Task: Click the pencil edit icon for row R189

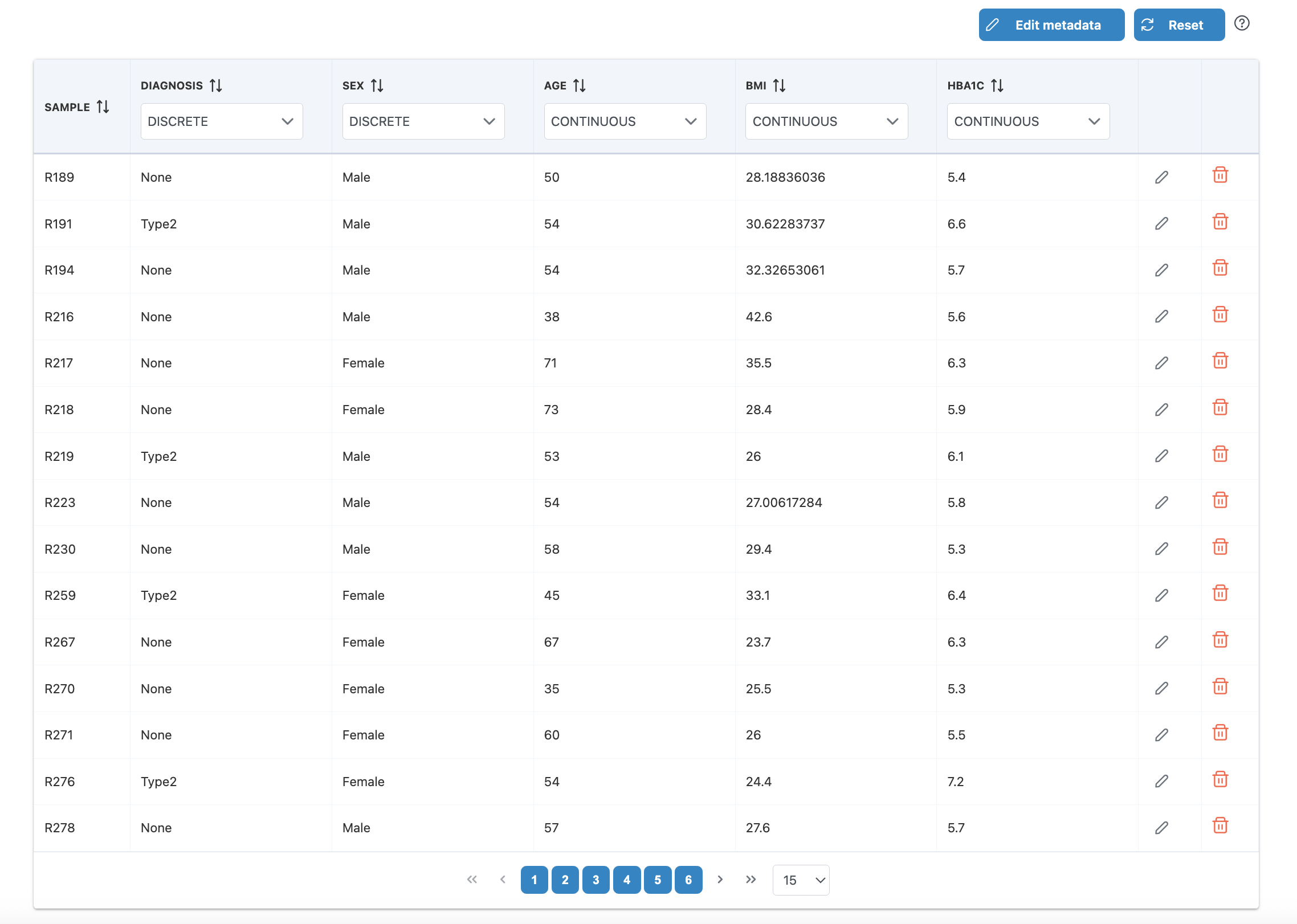Action: (x=1161, y=177)
